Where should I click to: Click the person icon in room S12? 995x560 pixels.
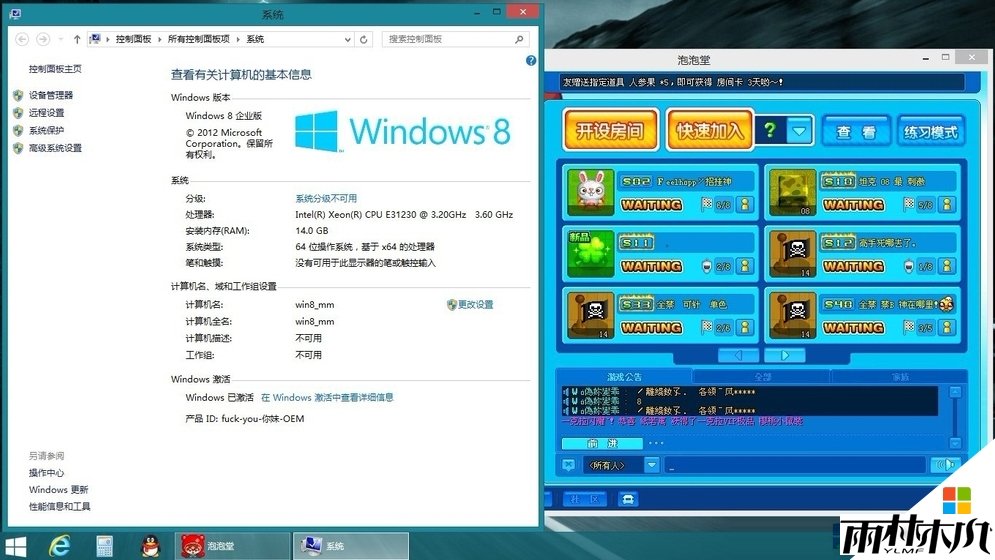click(x=947, y=266)
